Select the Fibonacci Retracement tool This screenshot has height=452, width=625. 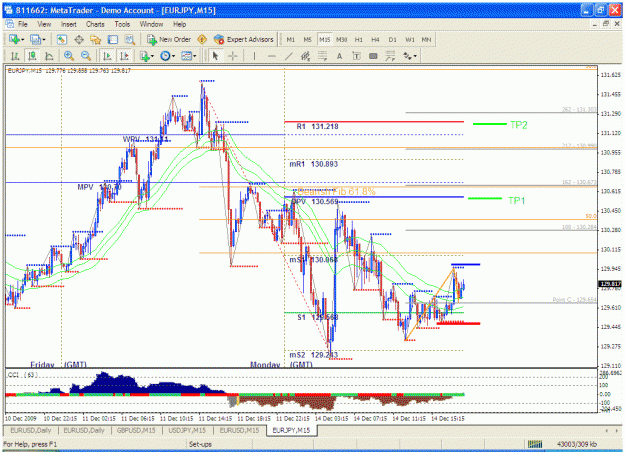322,56
